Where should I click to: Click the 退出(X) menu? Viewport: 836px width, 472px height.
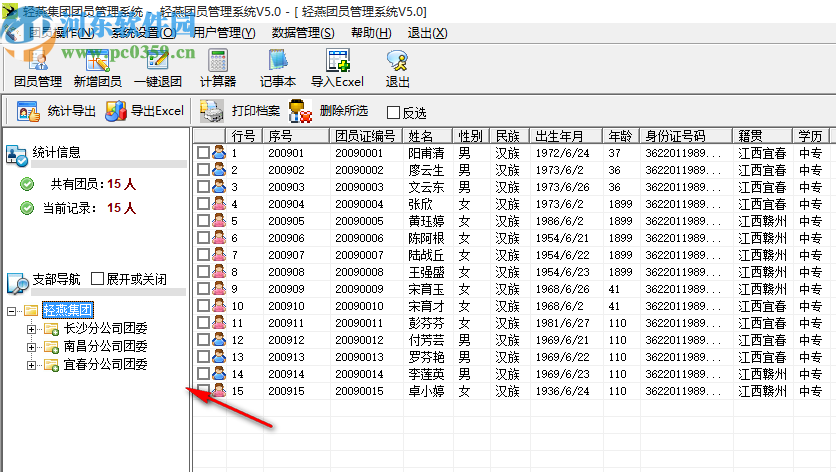pos(427,33)
